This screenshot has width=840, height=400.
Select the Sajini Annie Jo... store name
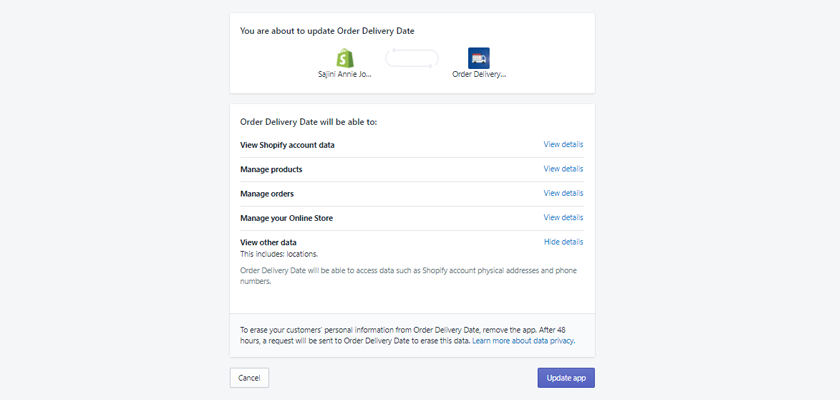click(345, 75)
